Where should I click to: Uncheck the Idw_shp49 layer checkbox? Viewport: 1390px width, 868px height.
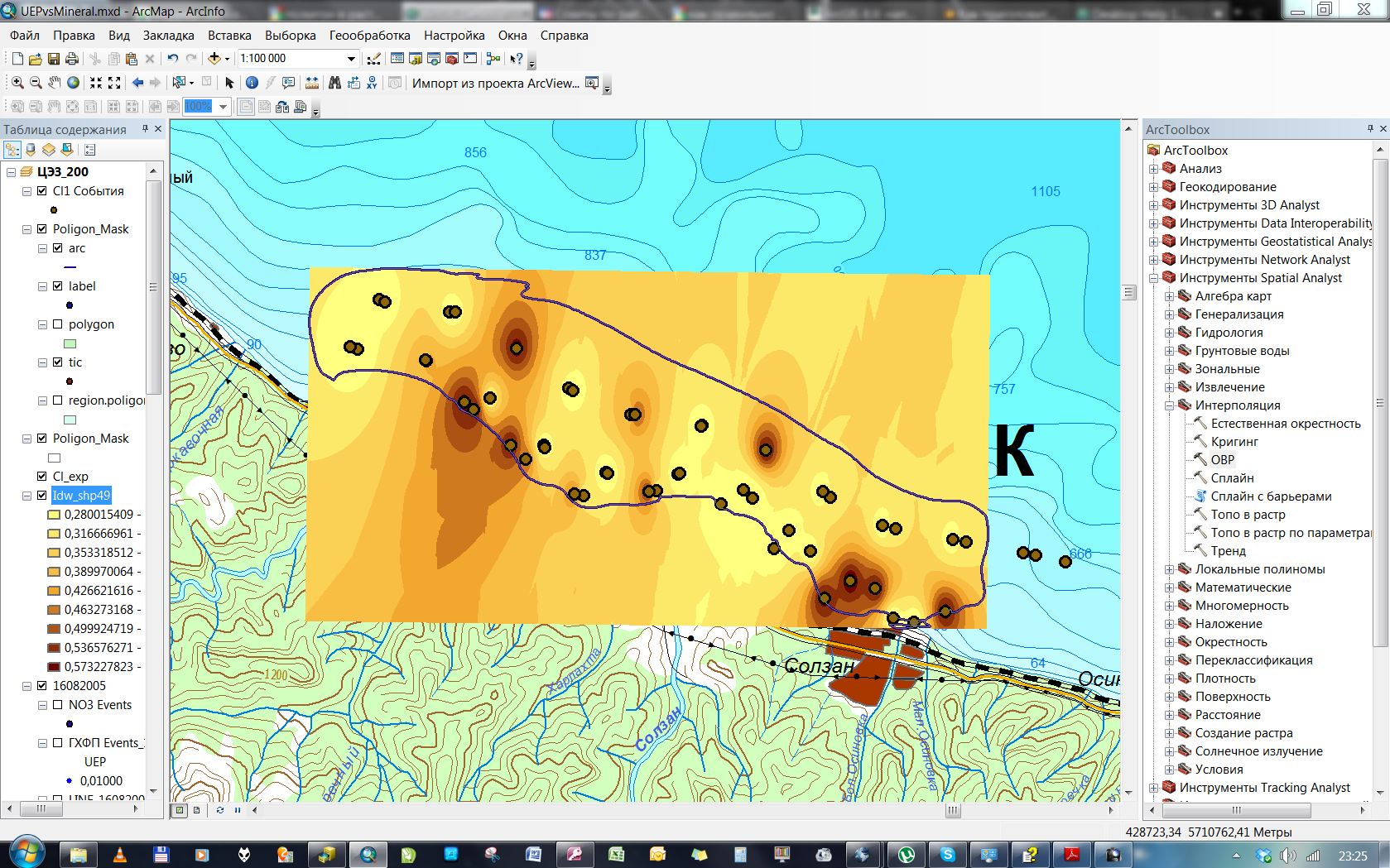coord(42,496)
